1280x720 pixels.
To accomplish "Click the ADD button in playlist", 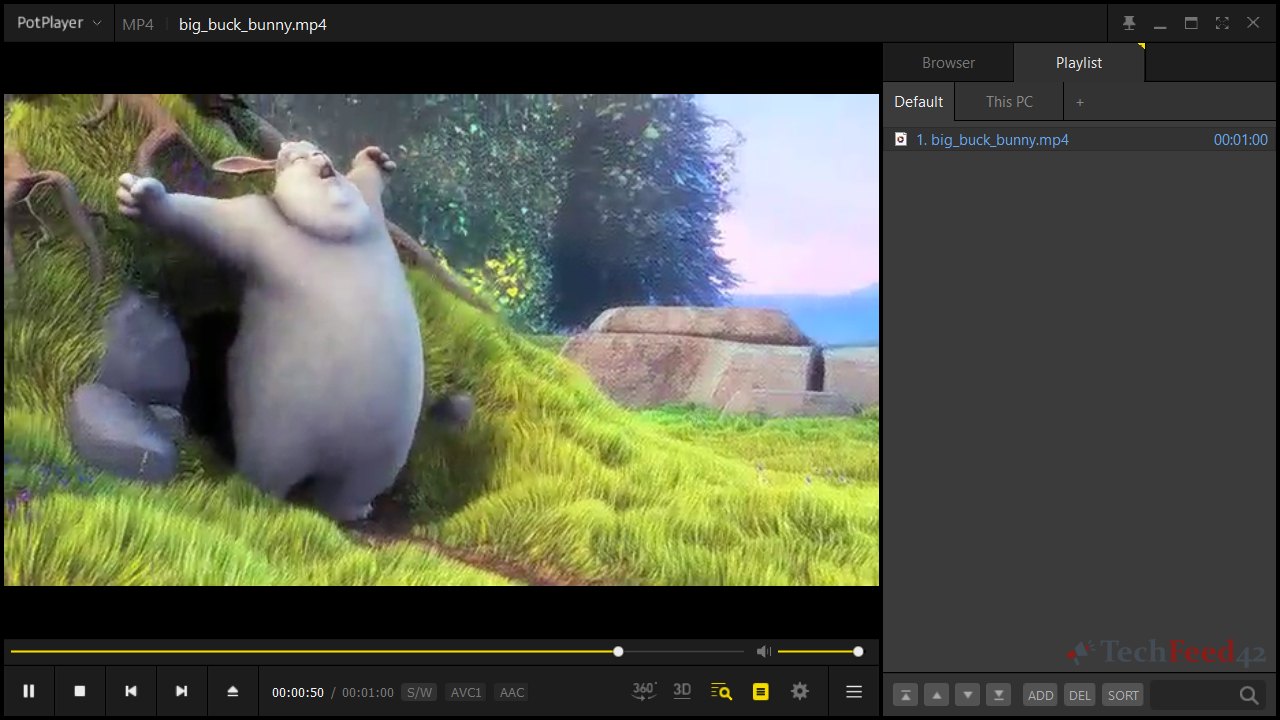I will [x=1040, y=695].
